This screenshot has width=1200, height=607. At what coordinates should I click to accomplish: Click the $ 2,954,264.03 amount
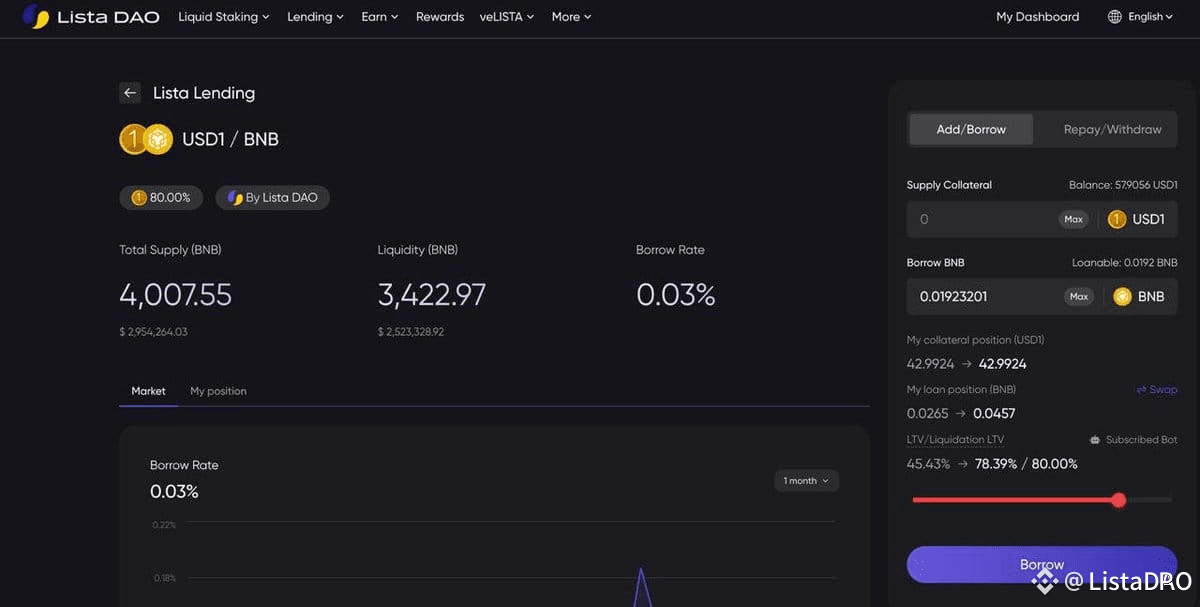[153, 332]
